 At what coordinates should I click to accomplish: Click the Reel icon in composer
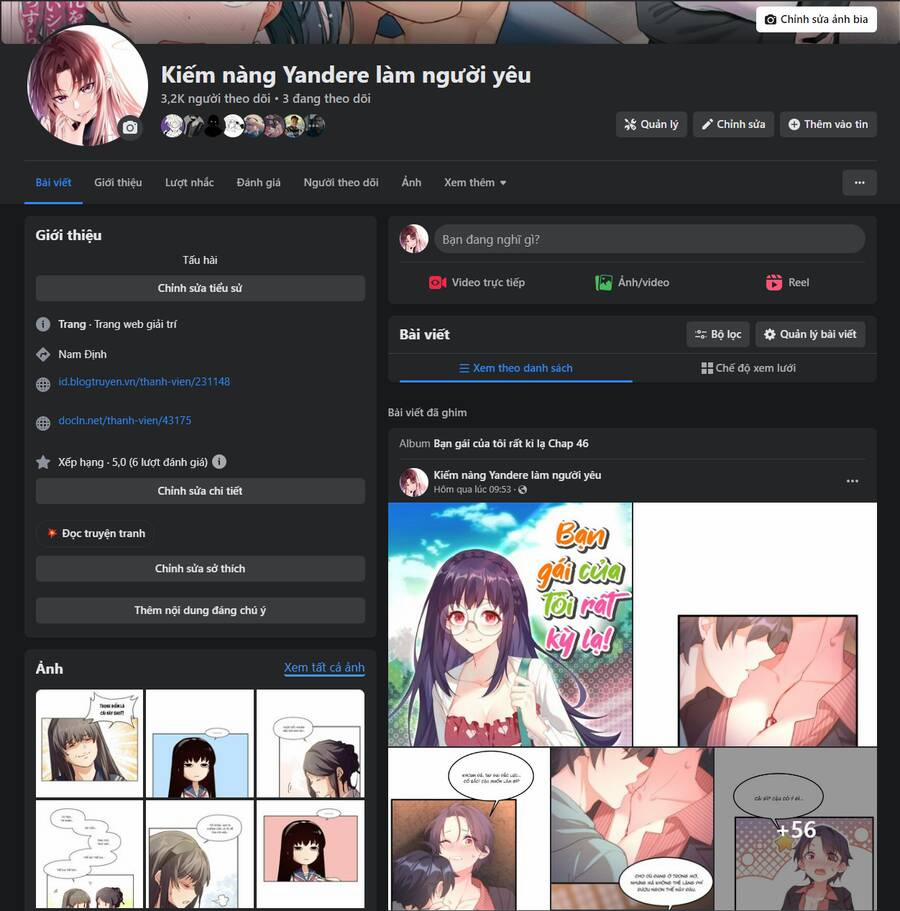[774, 283]
